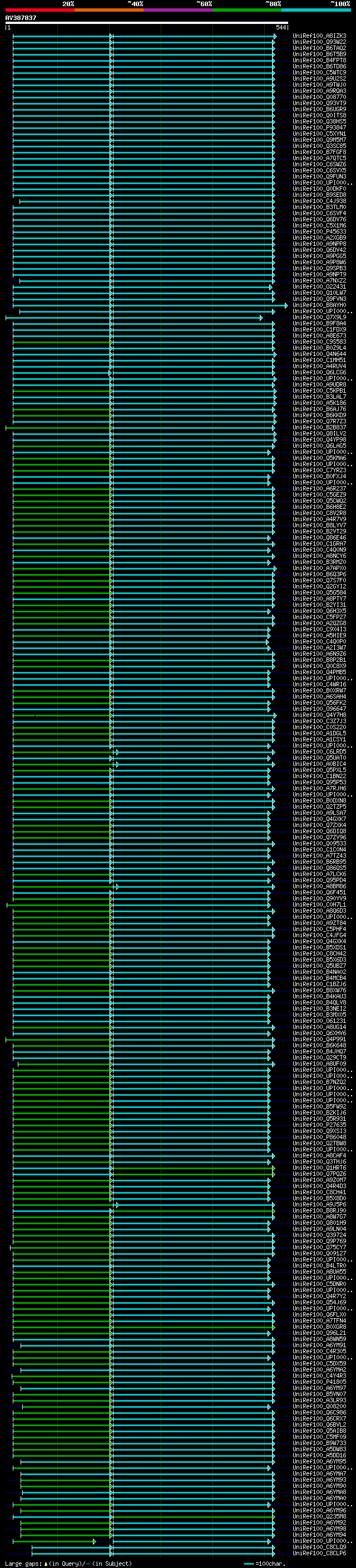Select hit UniRef100_A9PGG5
Image resolution: width=356 pixels, height=1568 pixels.
[319, 256]
